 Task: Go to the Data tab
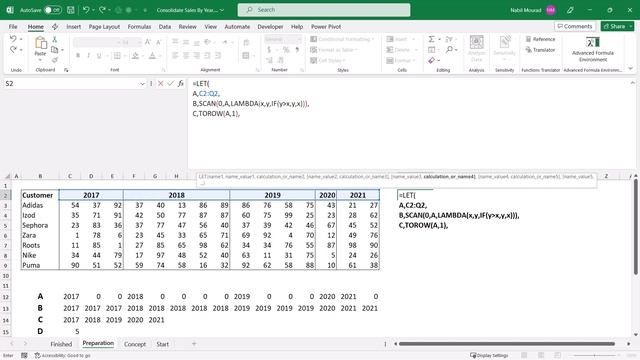(165, 27)
